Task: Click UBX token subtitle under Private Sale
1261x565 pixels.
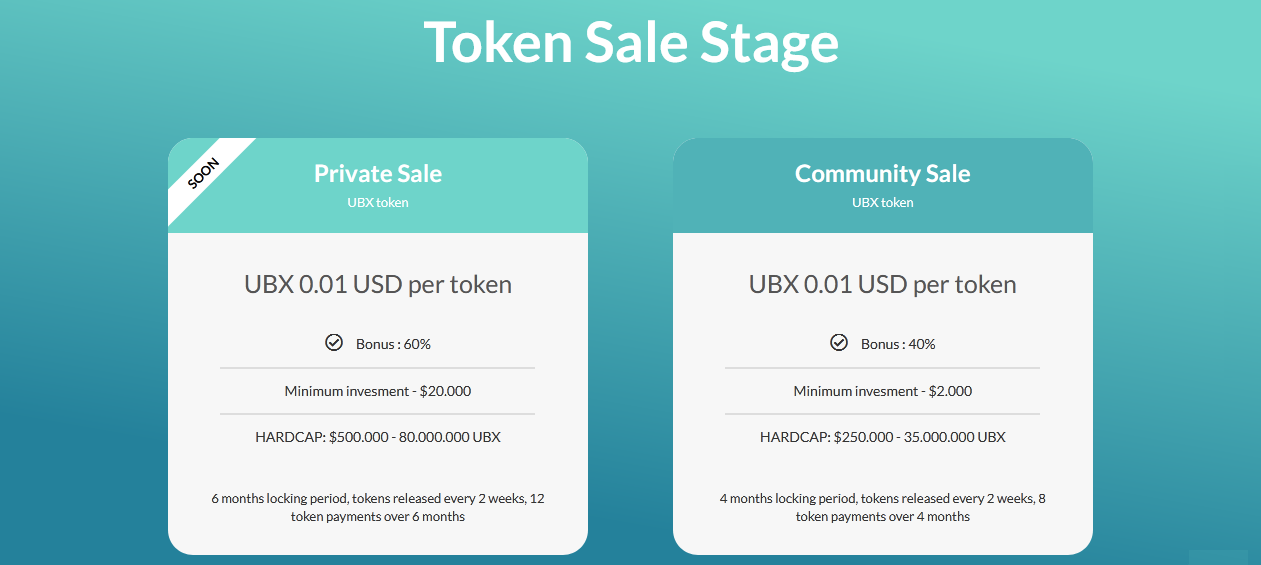Action: tap(378, 202)
